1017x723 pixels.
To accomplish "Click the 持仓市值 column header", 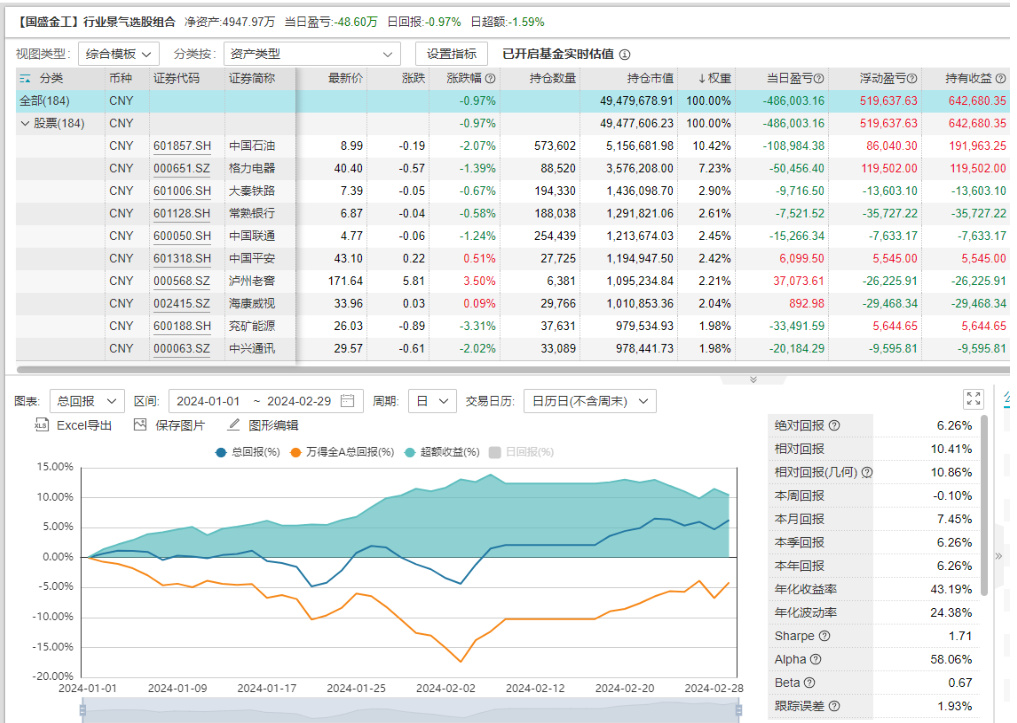I will [650, 78].
